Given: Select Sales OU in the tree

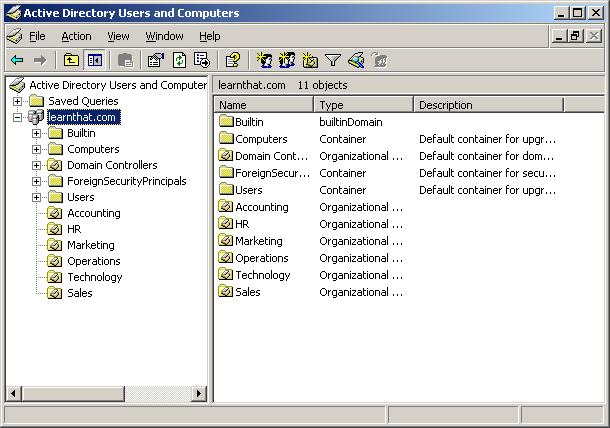Looking at the screenshot, I should click(80, 293).
